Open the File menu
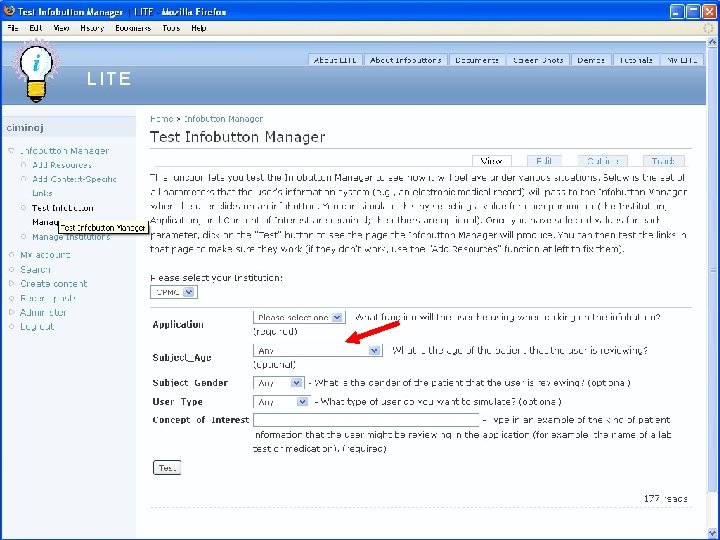 13,28
